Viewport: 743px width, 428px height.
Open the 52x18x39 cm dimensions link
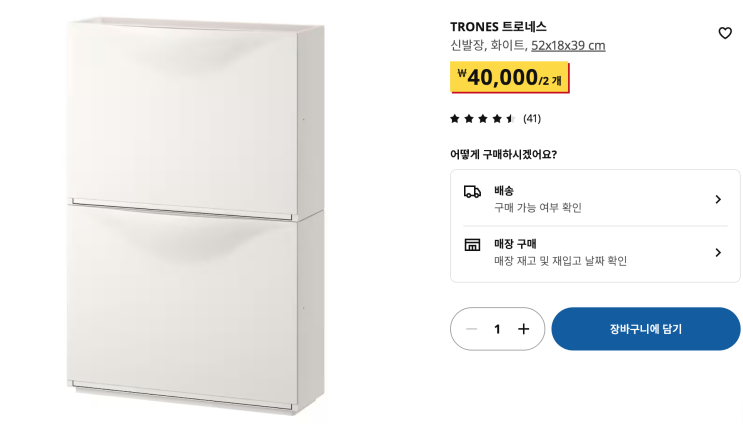point(568,46)
